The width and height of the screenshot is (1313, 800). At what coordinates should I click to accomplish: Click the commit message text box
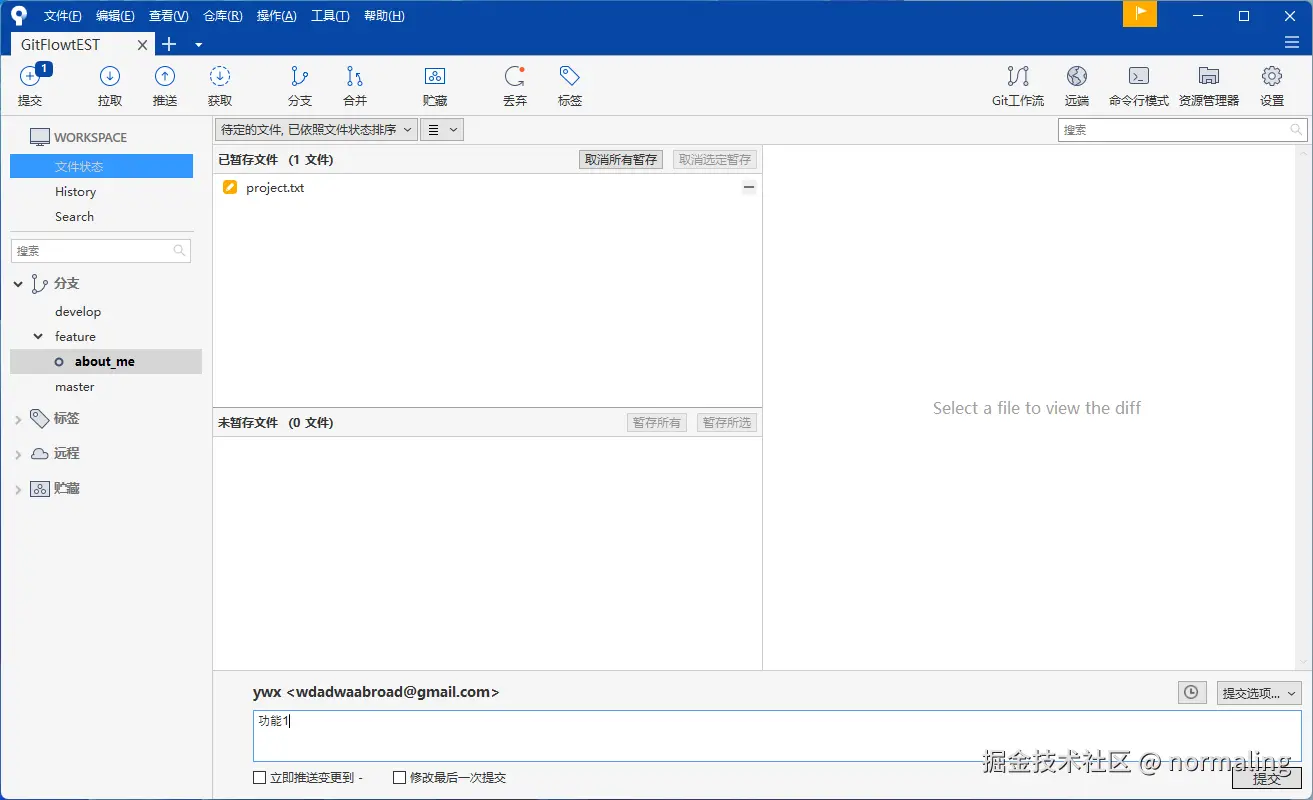pos(777,736)
